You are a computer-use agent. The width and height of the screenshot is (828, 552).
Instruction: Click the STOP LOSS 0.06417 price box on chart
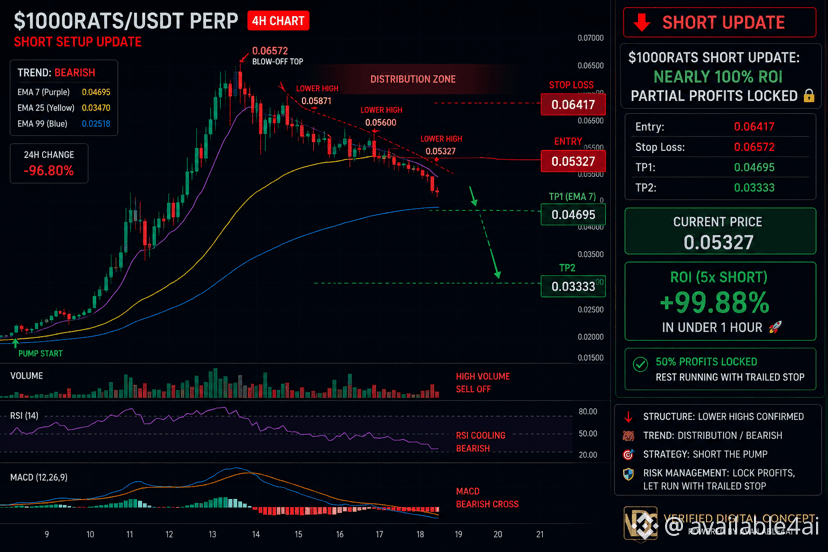tap(573, 105)
